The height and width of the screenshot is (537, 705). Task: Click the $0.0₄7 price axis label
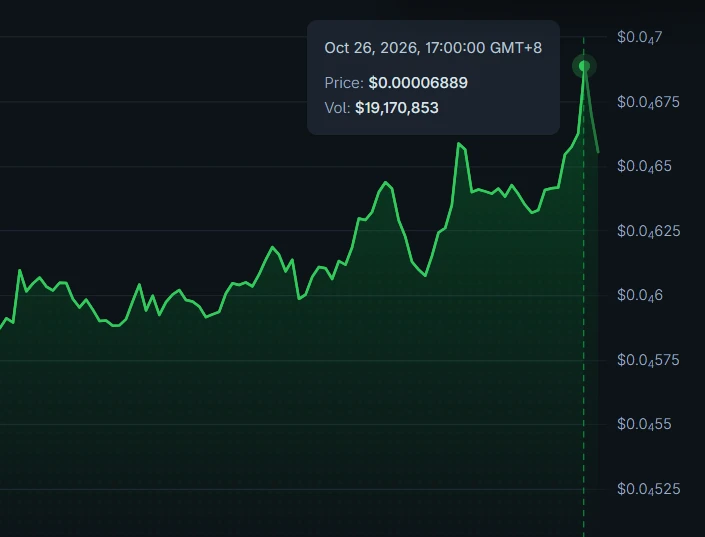point(639,37)
